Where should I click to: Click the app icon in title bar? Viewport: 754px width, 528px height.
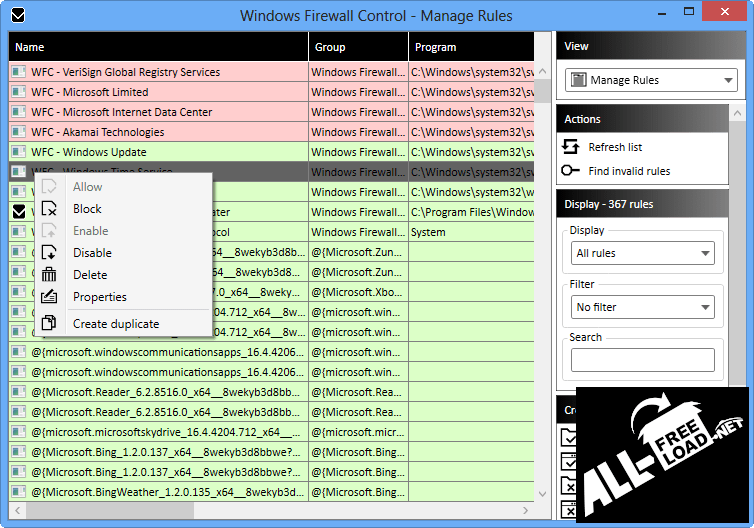point(16,15)
